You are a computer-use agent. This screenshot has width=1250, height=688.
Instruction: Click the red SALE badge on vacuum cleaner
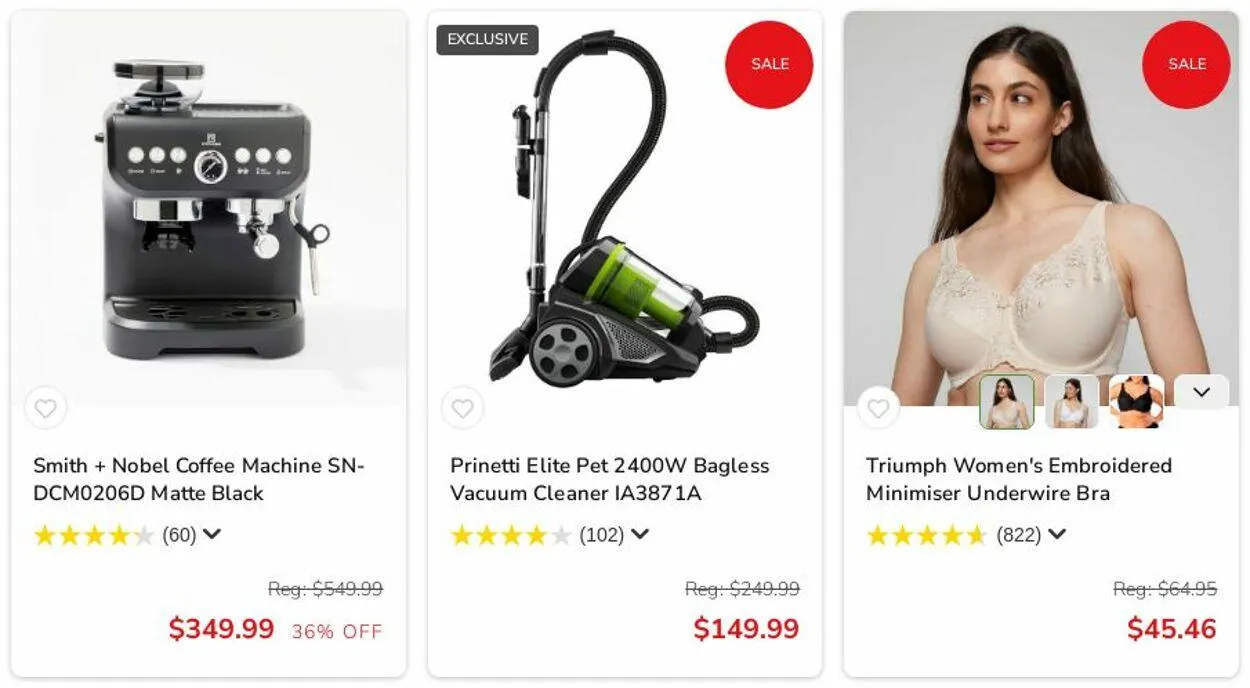[769, 64]
